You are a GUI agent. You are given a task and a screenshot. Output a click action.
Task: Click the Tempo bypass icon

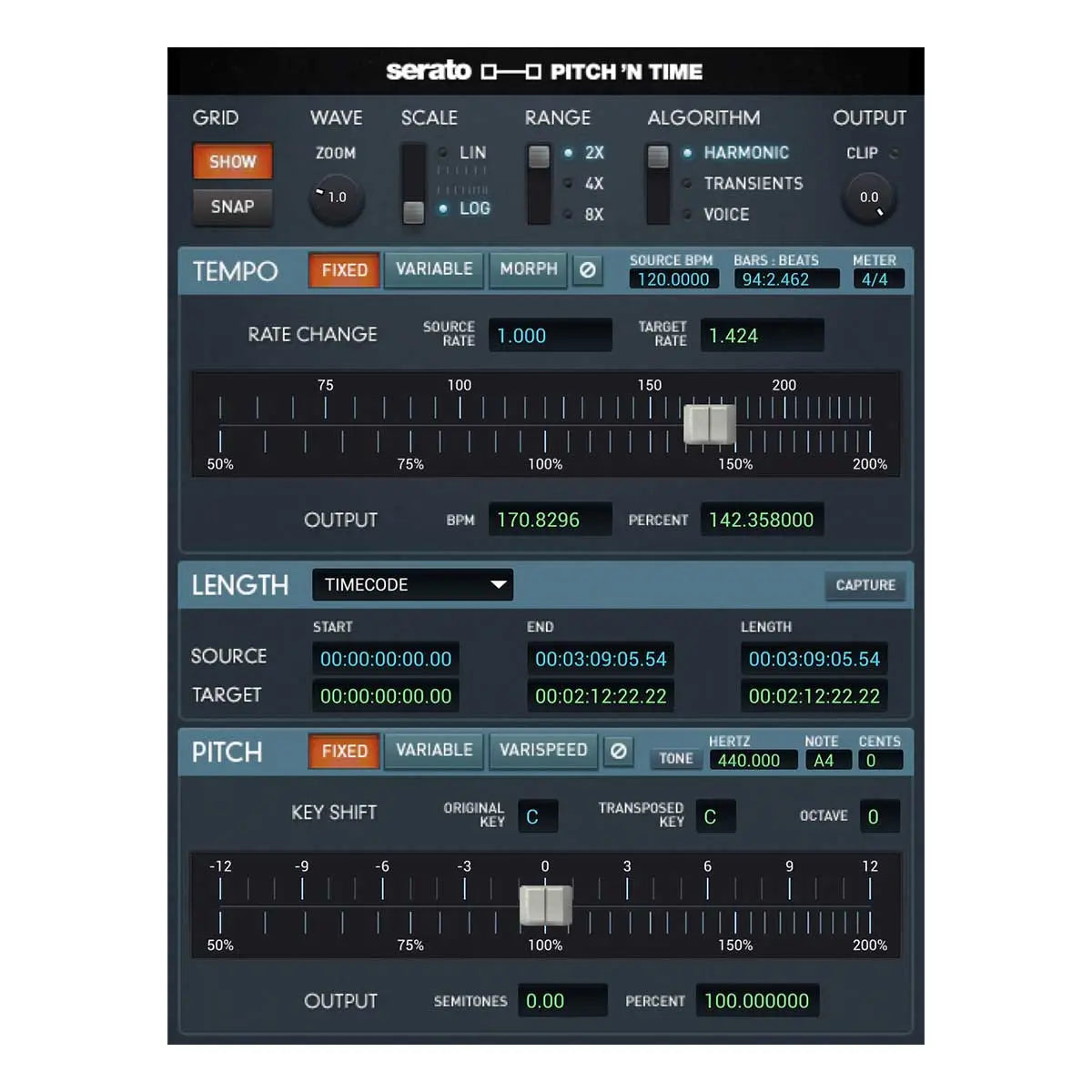588,269
